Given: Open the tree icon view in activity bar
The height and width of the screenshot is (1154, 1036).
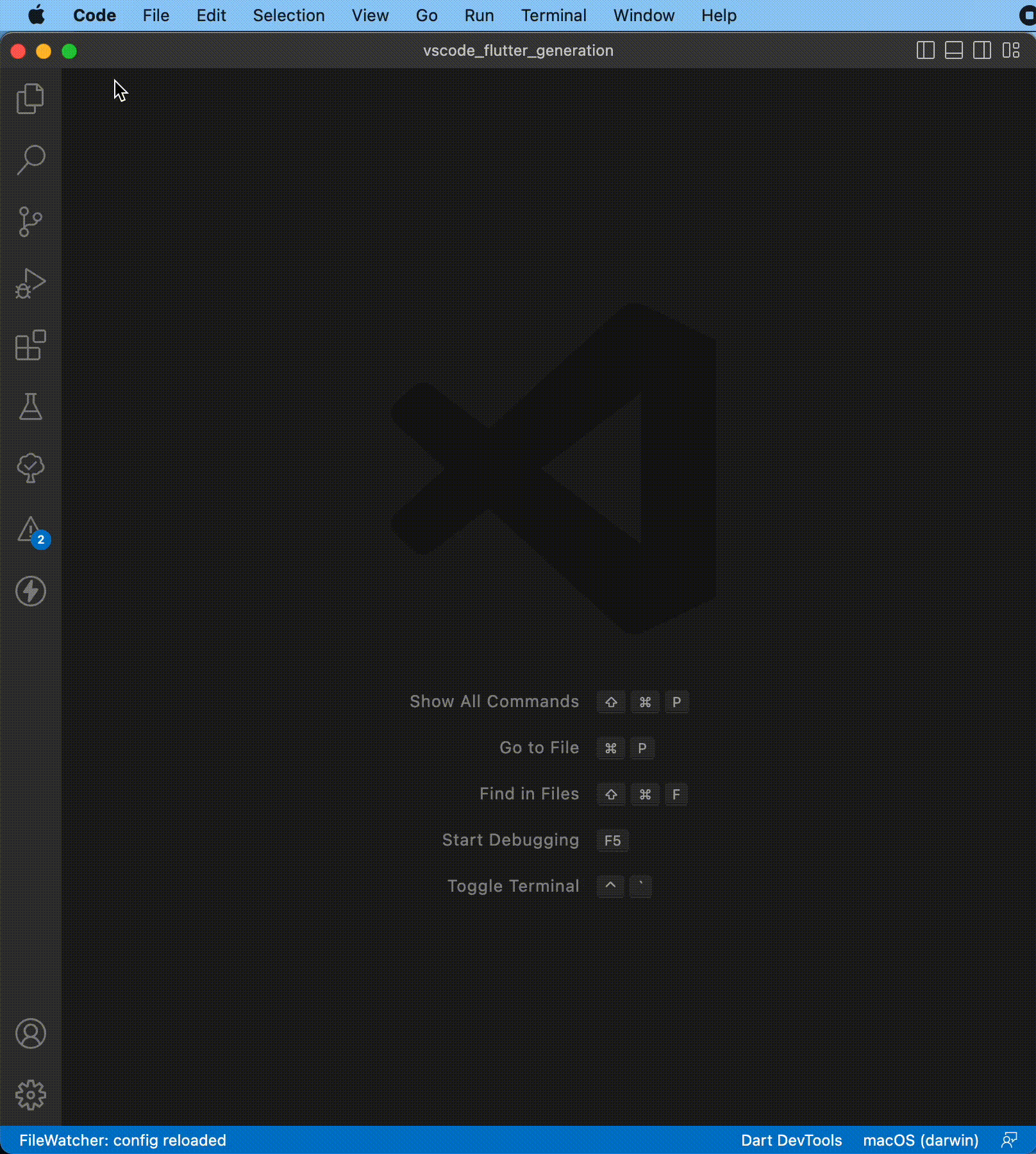Looking at the screenshot, I should click(x=30, y=468).
